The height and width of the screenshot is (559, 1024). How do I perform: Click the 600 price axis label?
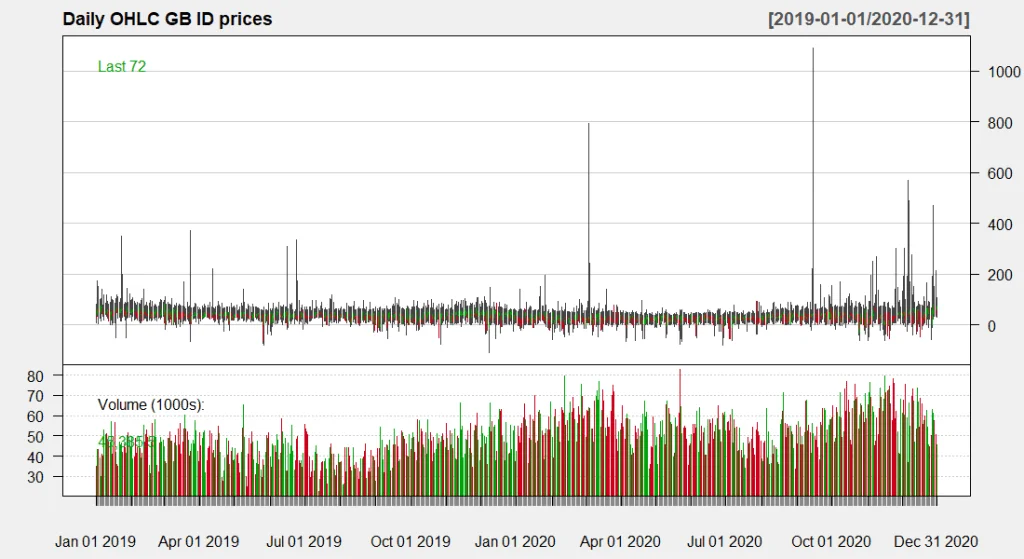[x=999, y=173]
